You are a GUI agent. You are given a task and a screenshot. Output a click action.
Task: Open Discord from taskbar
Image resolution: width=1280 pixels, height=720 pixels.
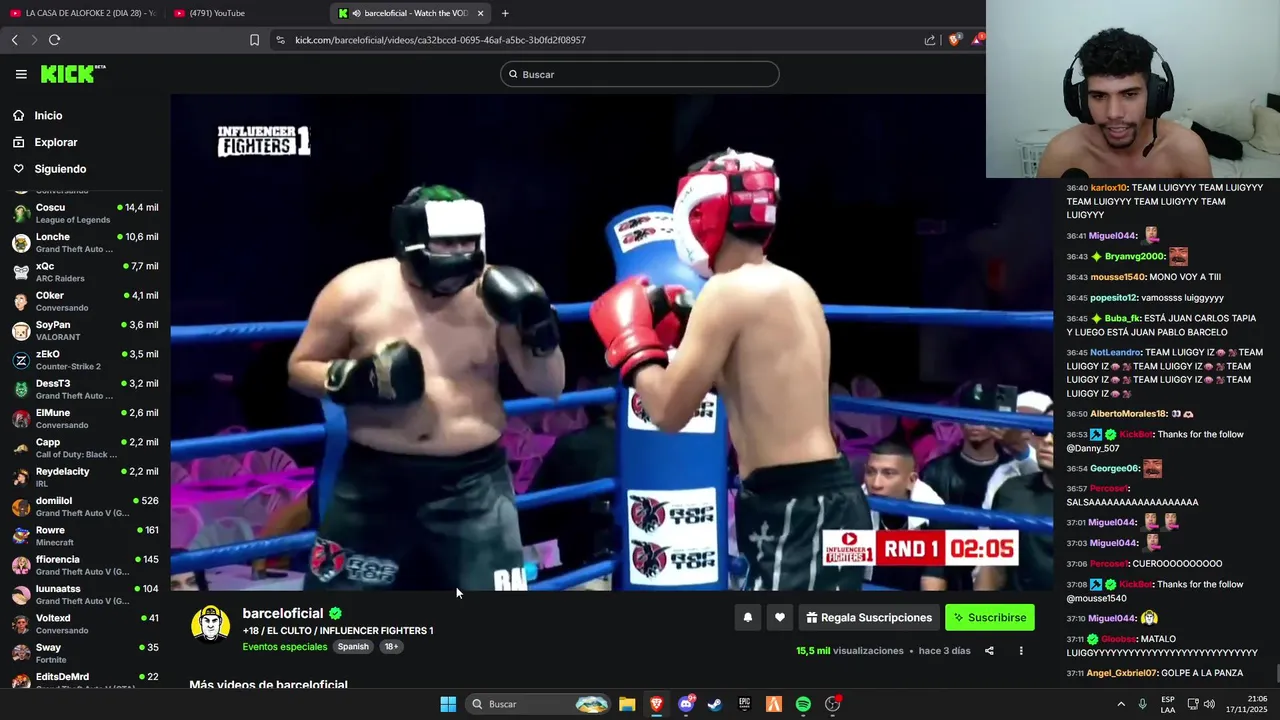pos(686,704)
